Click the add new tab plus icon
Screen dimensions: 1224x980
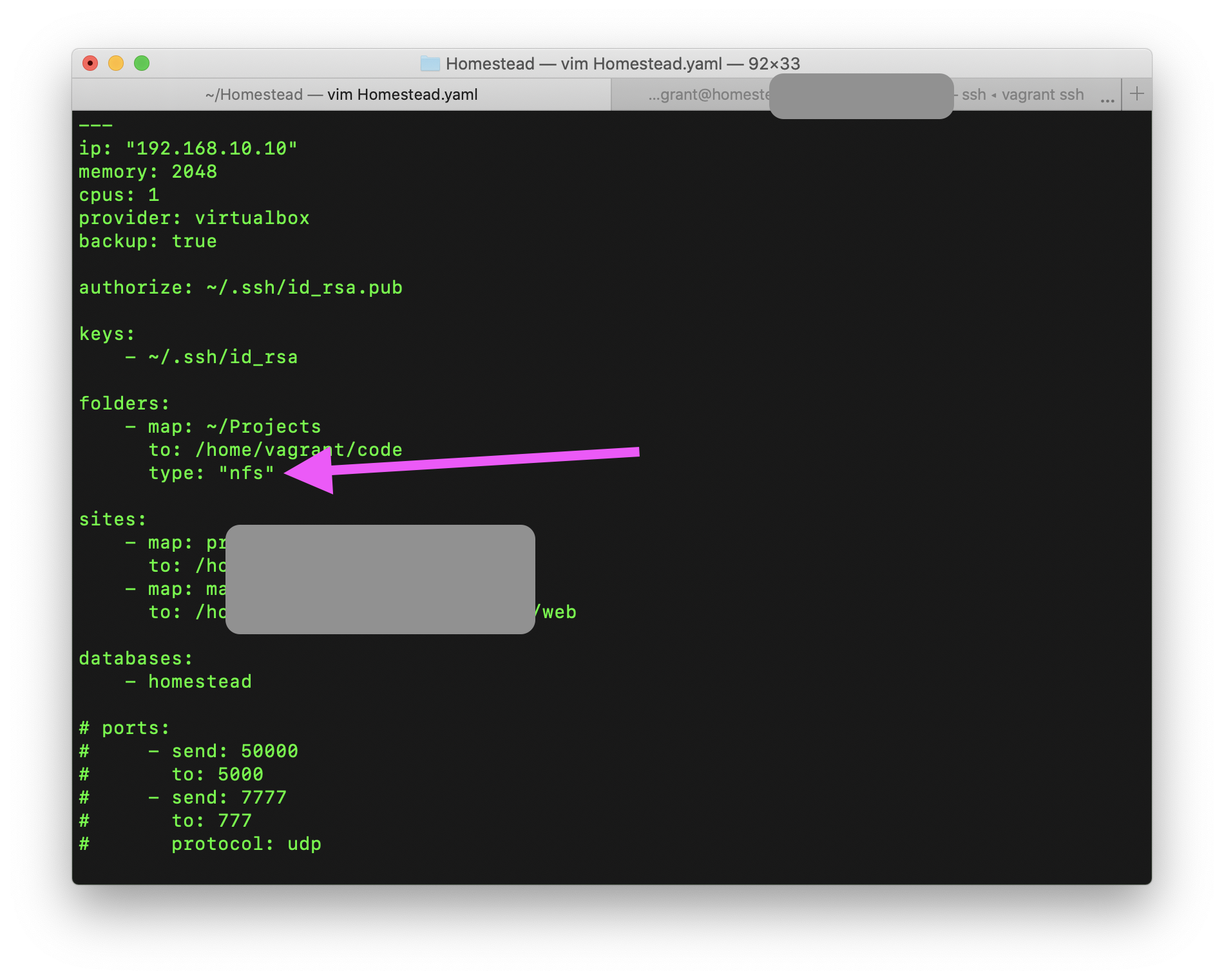click(x=1137, y=94)
